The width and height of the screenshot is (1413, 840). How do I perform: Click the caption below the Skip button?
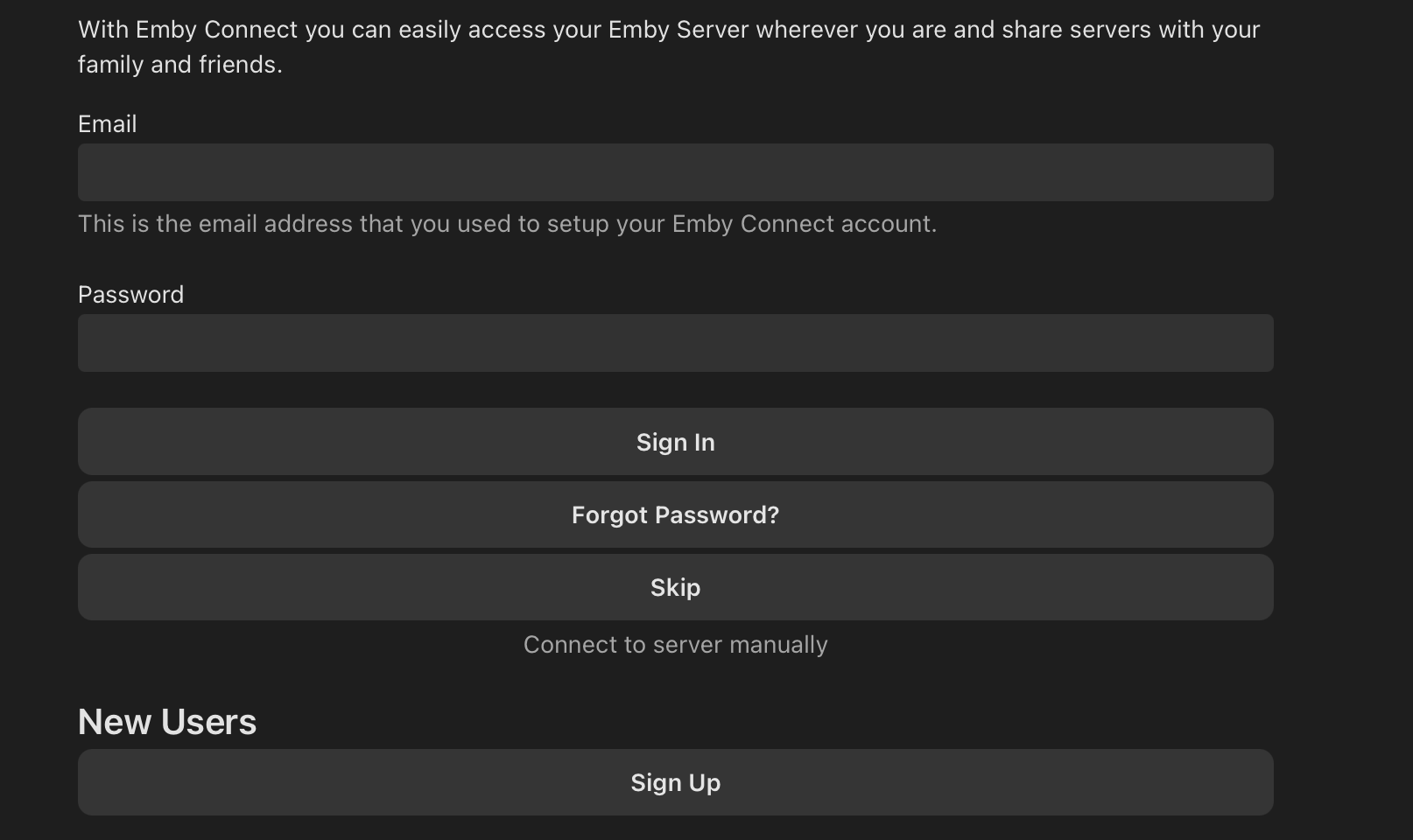coord(675,645)
